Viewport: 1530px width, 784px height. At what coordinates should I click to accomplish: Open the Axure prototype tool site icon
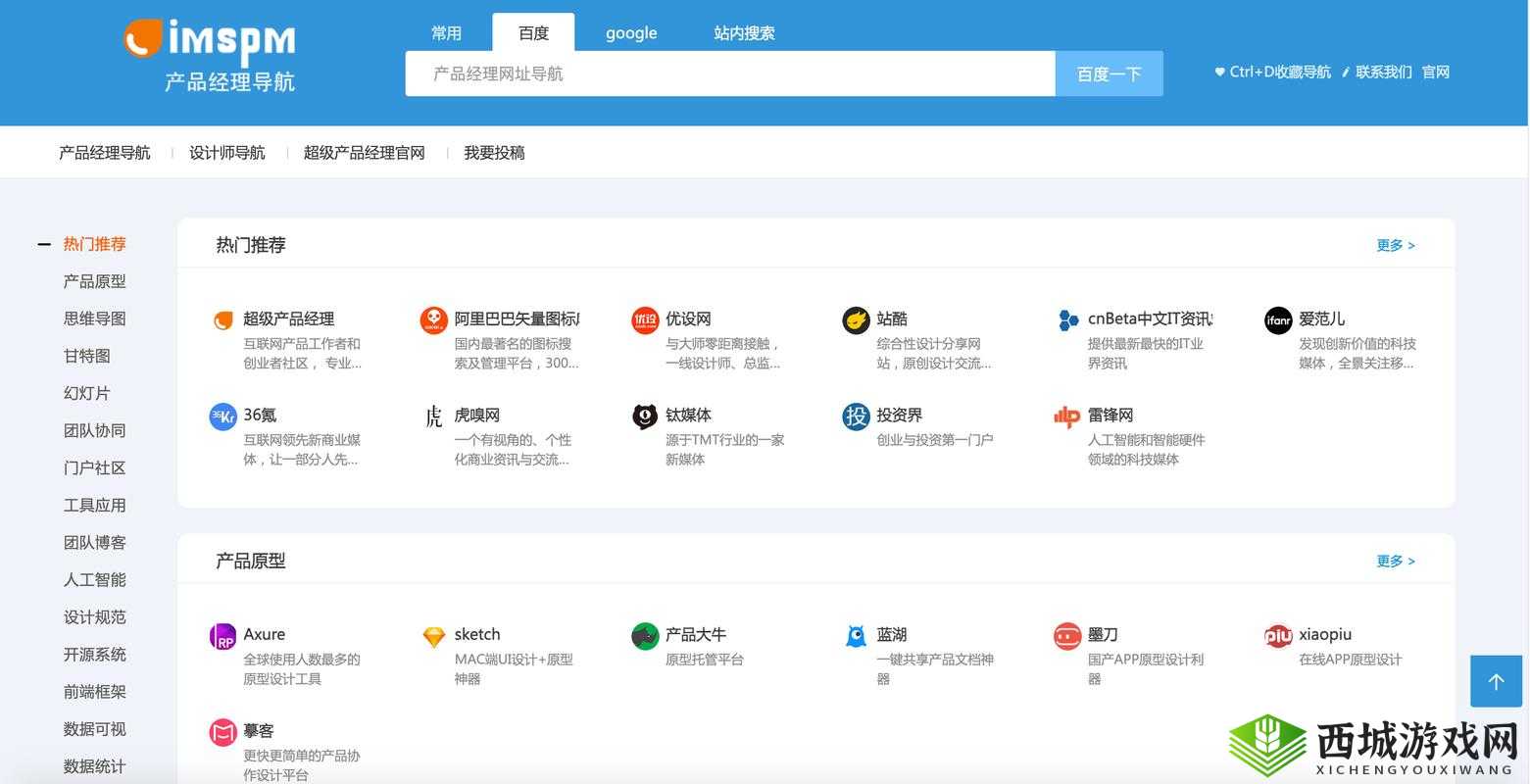click(x=222, y=636)
